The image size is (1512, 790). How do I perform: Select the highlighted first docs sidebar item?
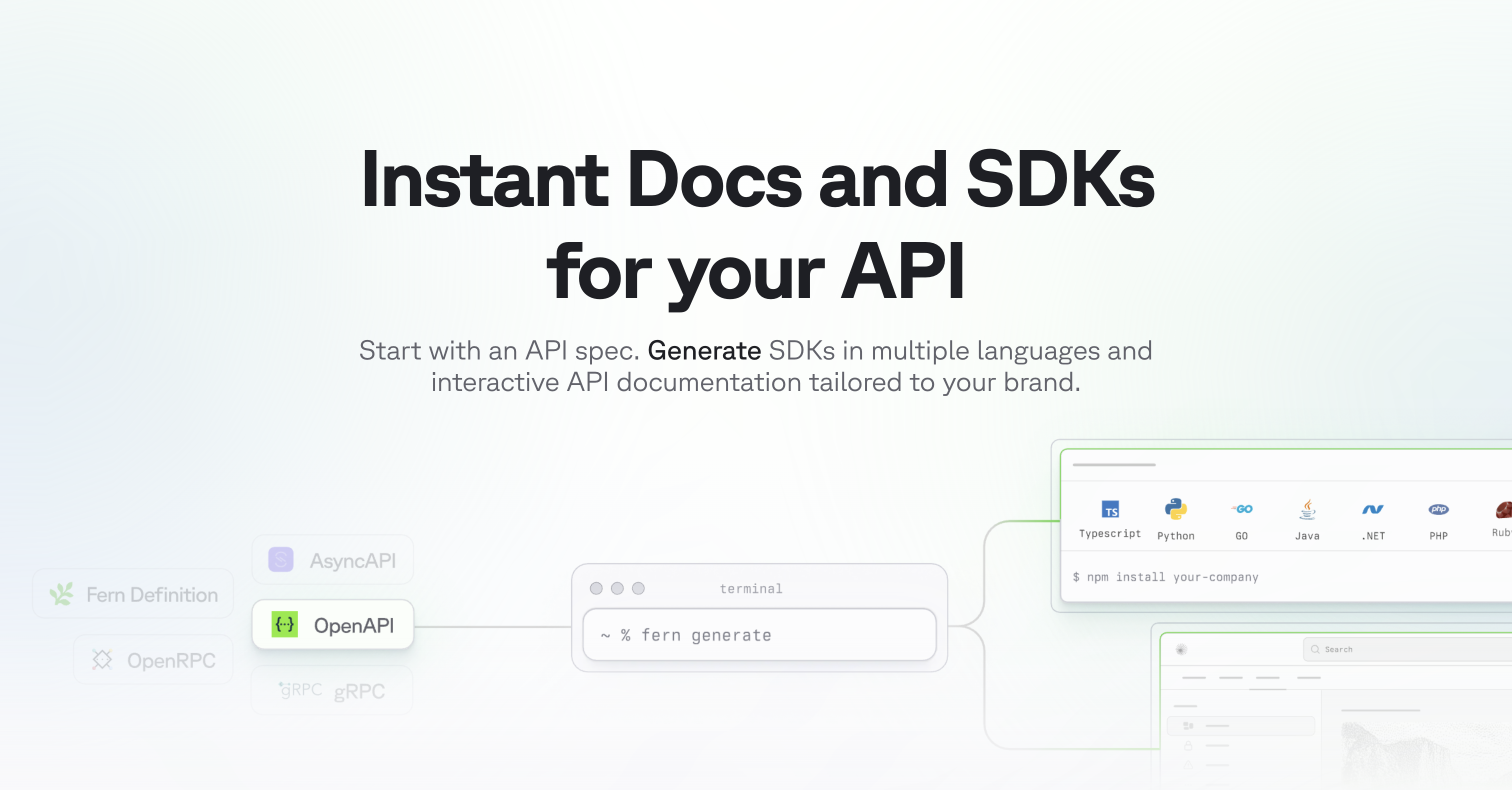(x=1240, y=726)
